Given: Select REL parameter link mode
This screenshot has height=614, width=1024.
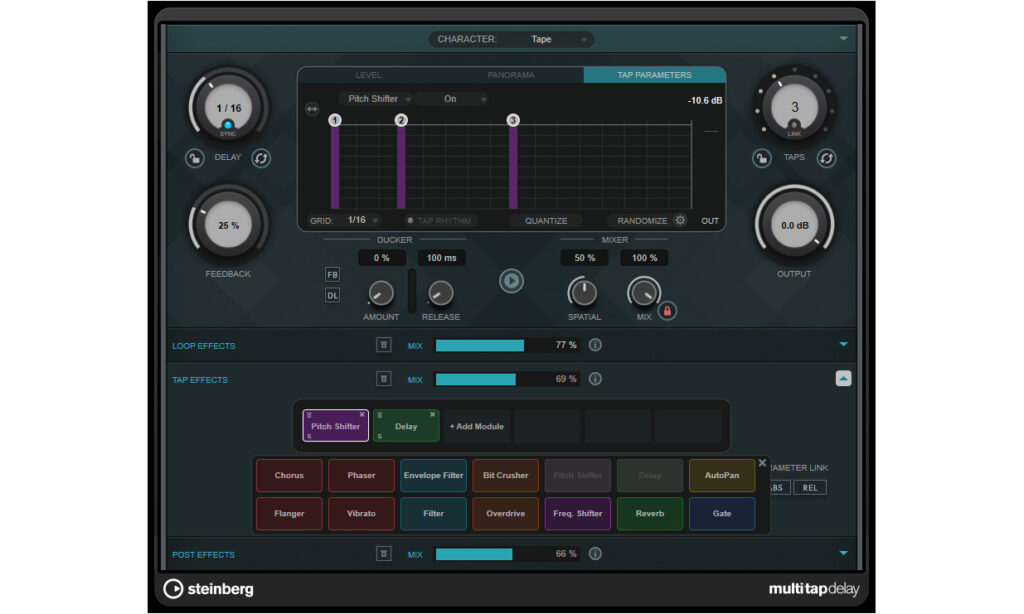Looking at the screenshot, I should (x=810, y=488).
